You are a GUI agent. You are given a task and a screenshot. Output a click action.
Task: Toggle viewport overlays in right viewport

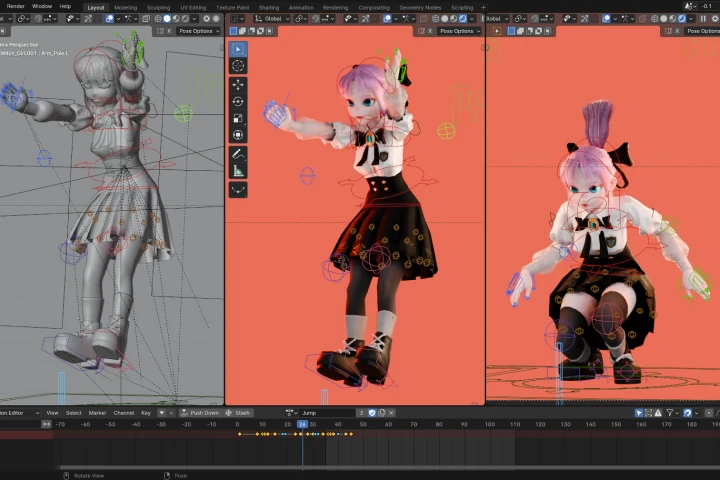[x=606, y=19]
